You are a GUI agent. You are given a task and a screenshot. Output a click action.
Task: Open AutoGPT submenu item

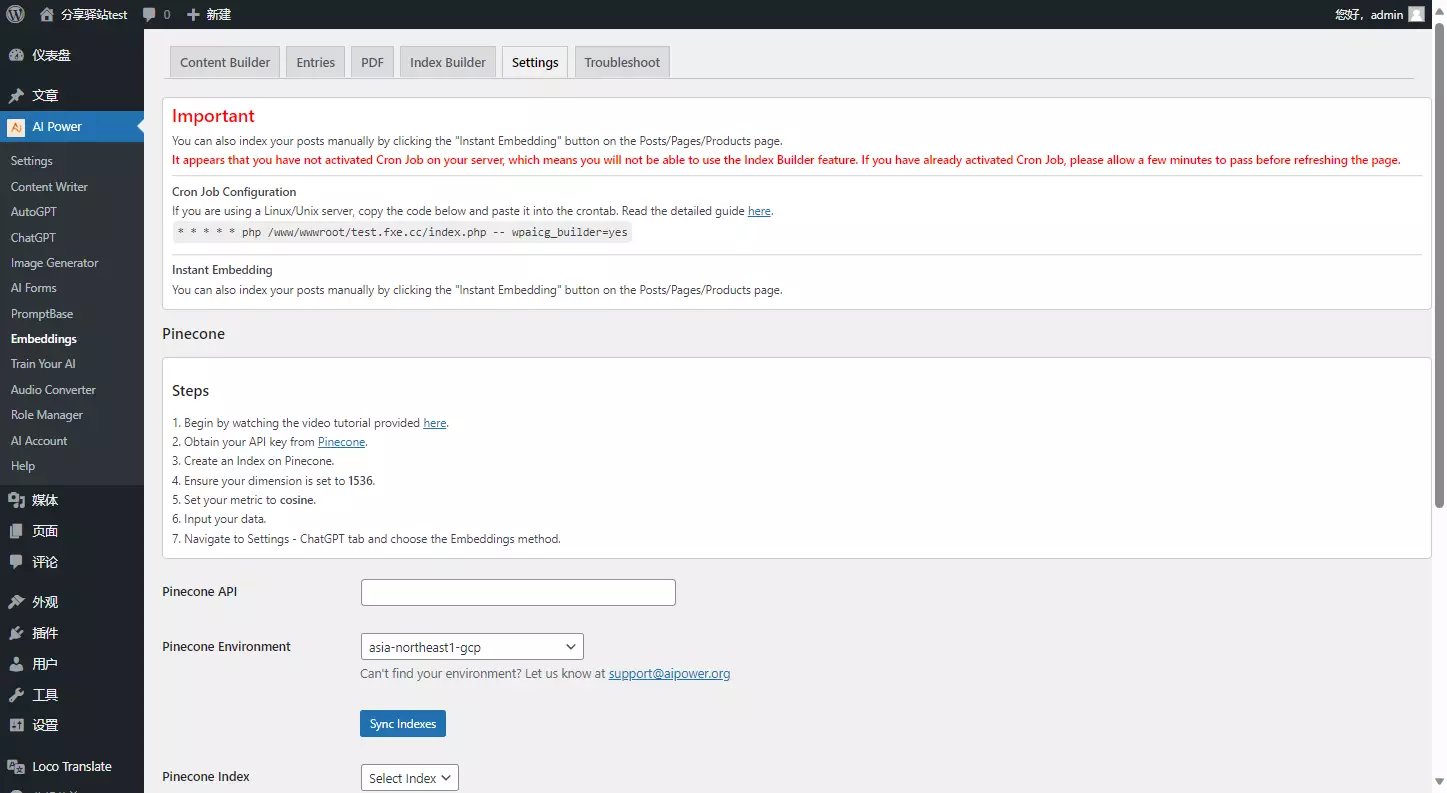pos(34,212)
